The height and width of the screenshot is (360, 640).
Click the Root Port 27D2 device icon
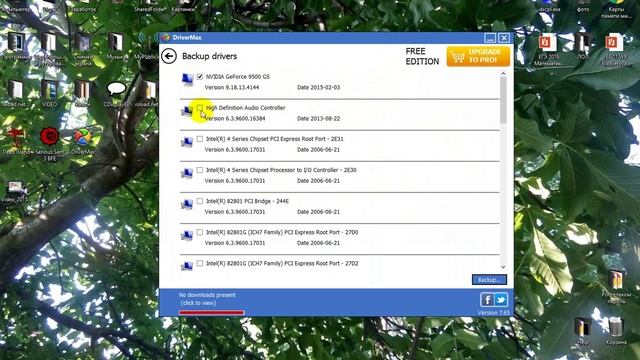pyautogui.click(x=187, y=266)
